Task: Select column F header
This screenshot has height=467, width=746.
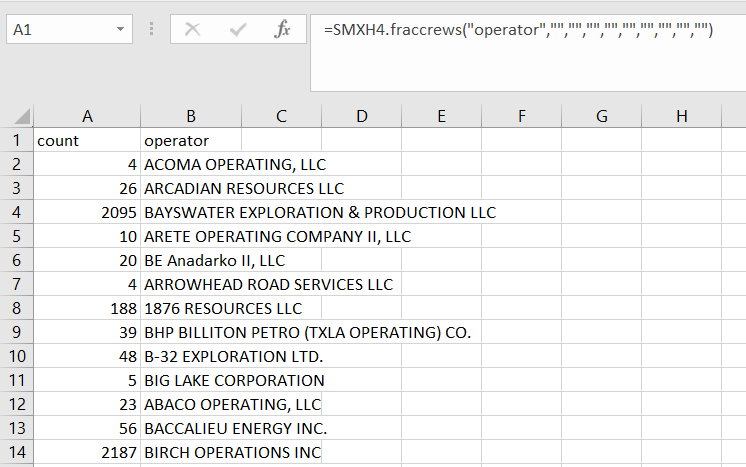Action: pos(521,117)
